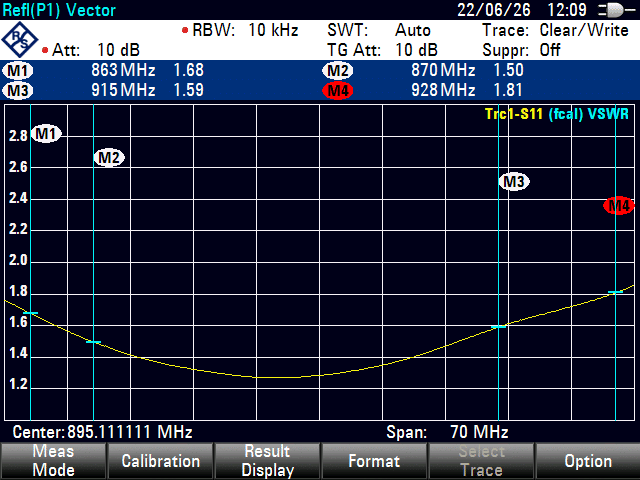Click M1 VSWR value 1.68
Viewport: 640px width, 480px height.
click(189, 70)
